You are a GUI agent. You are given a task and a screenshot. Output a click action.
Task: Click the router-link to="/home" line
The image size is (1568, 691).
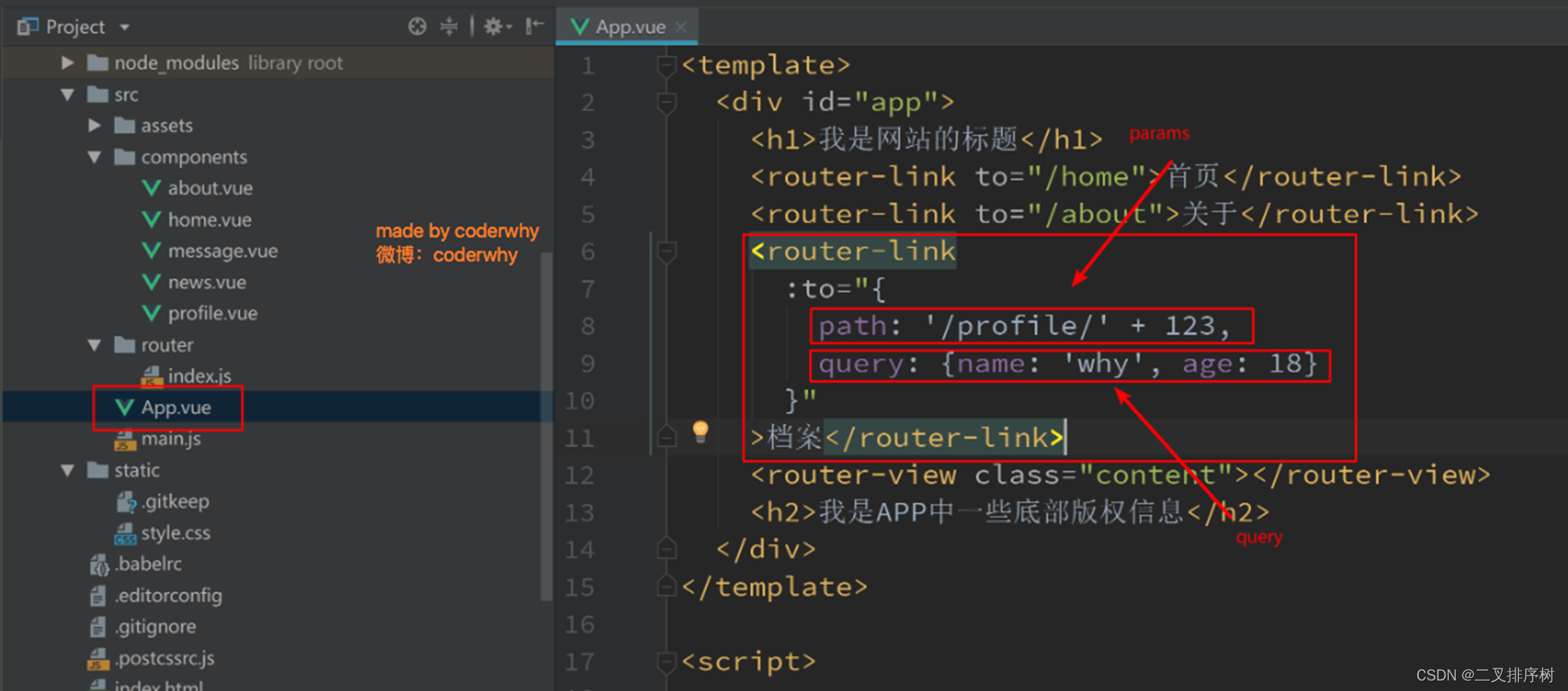click(1105, 177)
